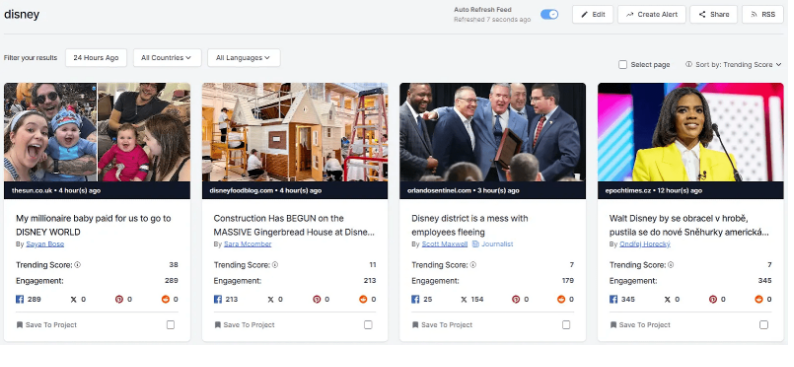Open 'Construction Has BEGUN' article title
Image resolution: width=794 pixels, height=367 pixels.
pos(294,225)
